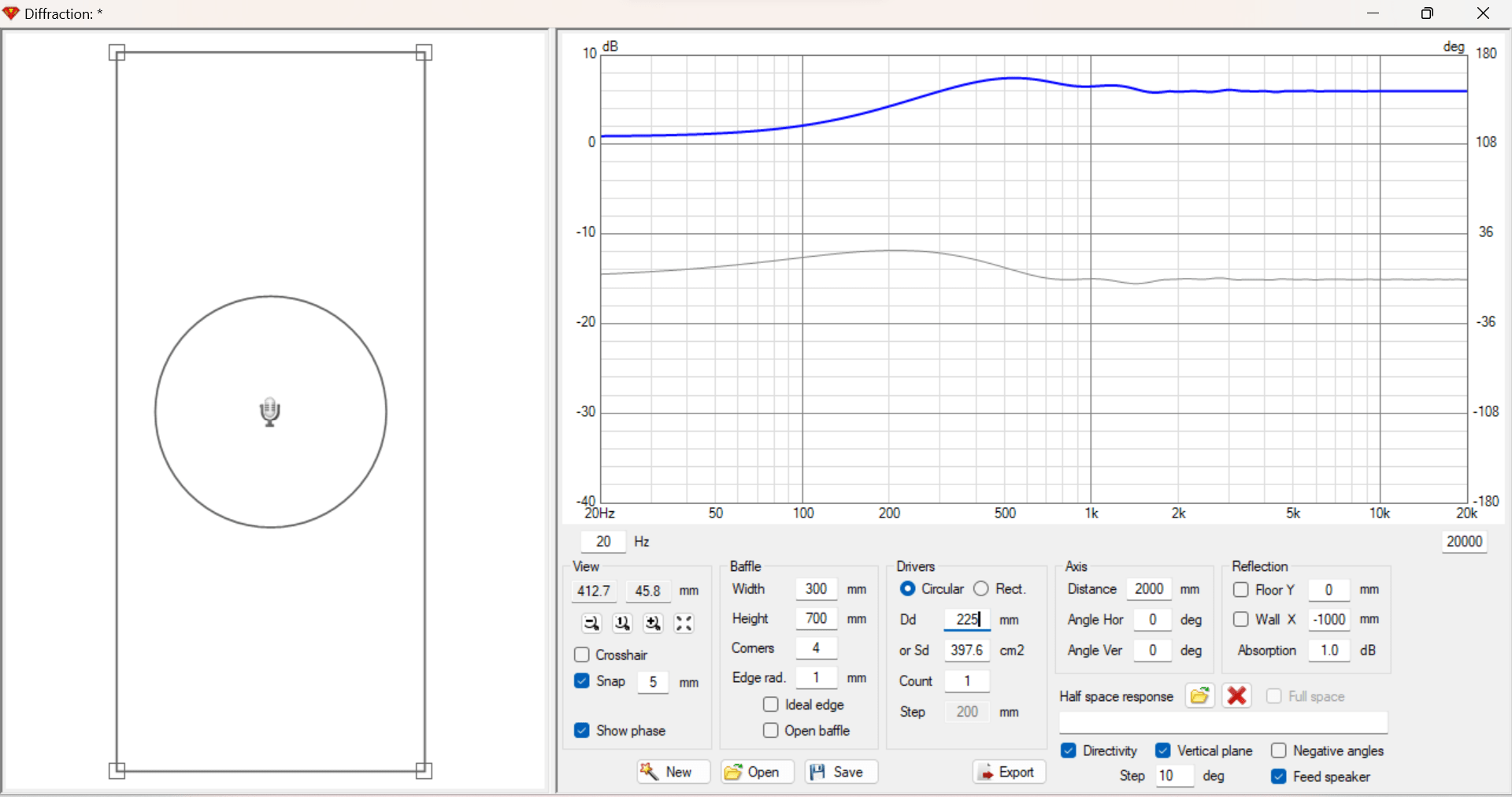This screenshot has width=1512, height=797.
Task: Click the Diffraction app title icon
Action: click(11, 13)
